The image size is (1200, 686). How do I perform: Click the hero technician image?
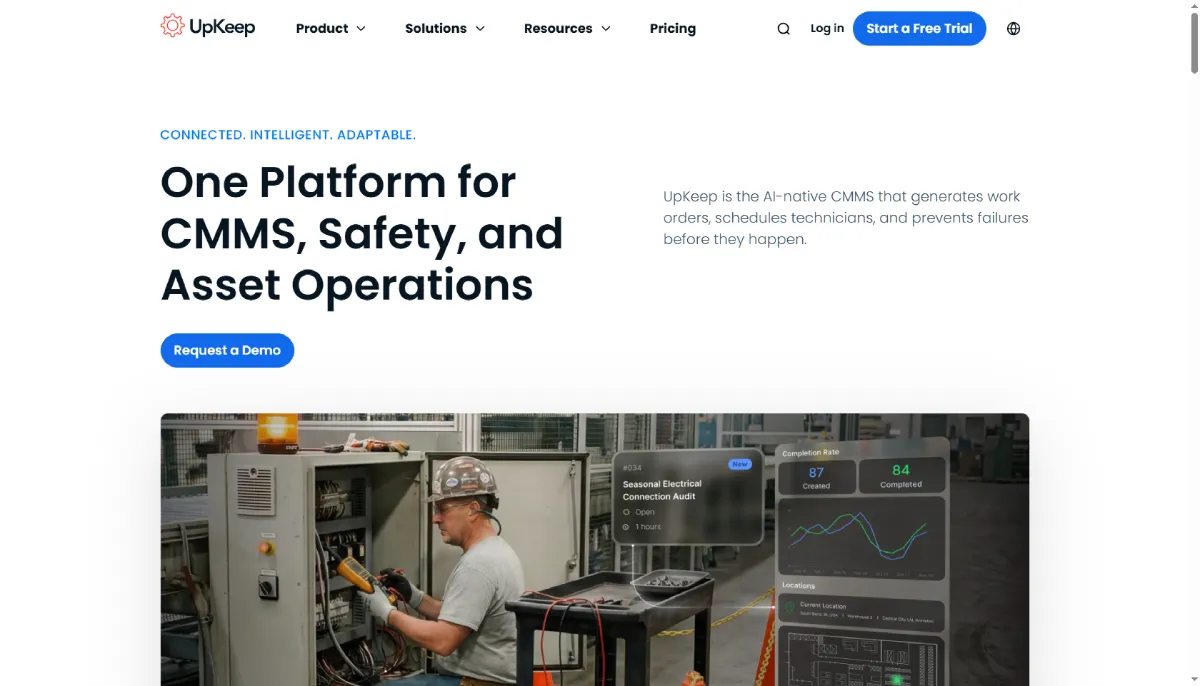click(x=595, y=550)
